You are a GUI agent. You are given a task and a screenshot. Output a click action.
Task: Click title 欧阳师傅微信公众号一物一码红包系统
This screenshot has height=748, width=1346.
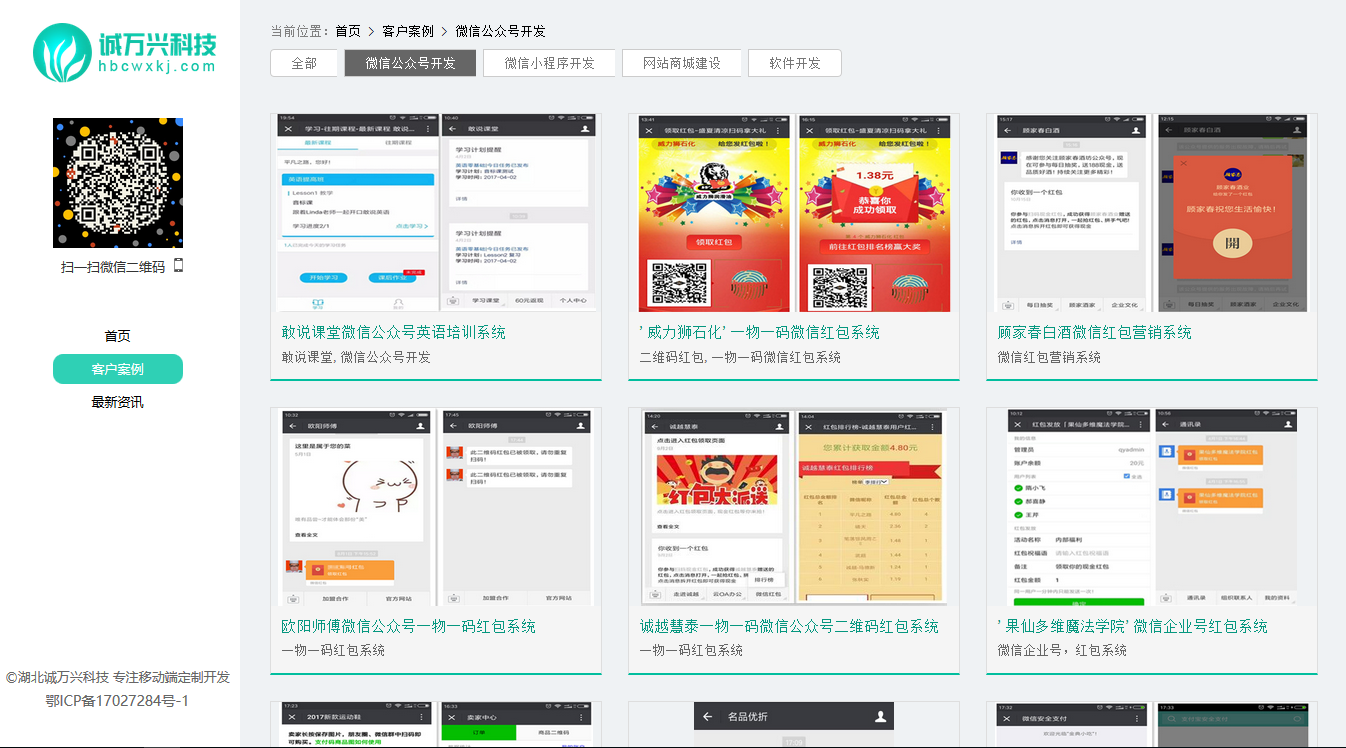[x=409, y=626]
